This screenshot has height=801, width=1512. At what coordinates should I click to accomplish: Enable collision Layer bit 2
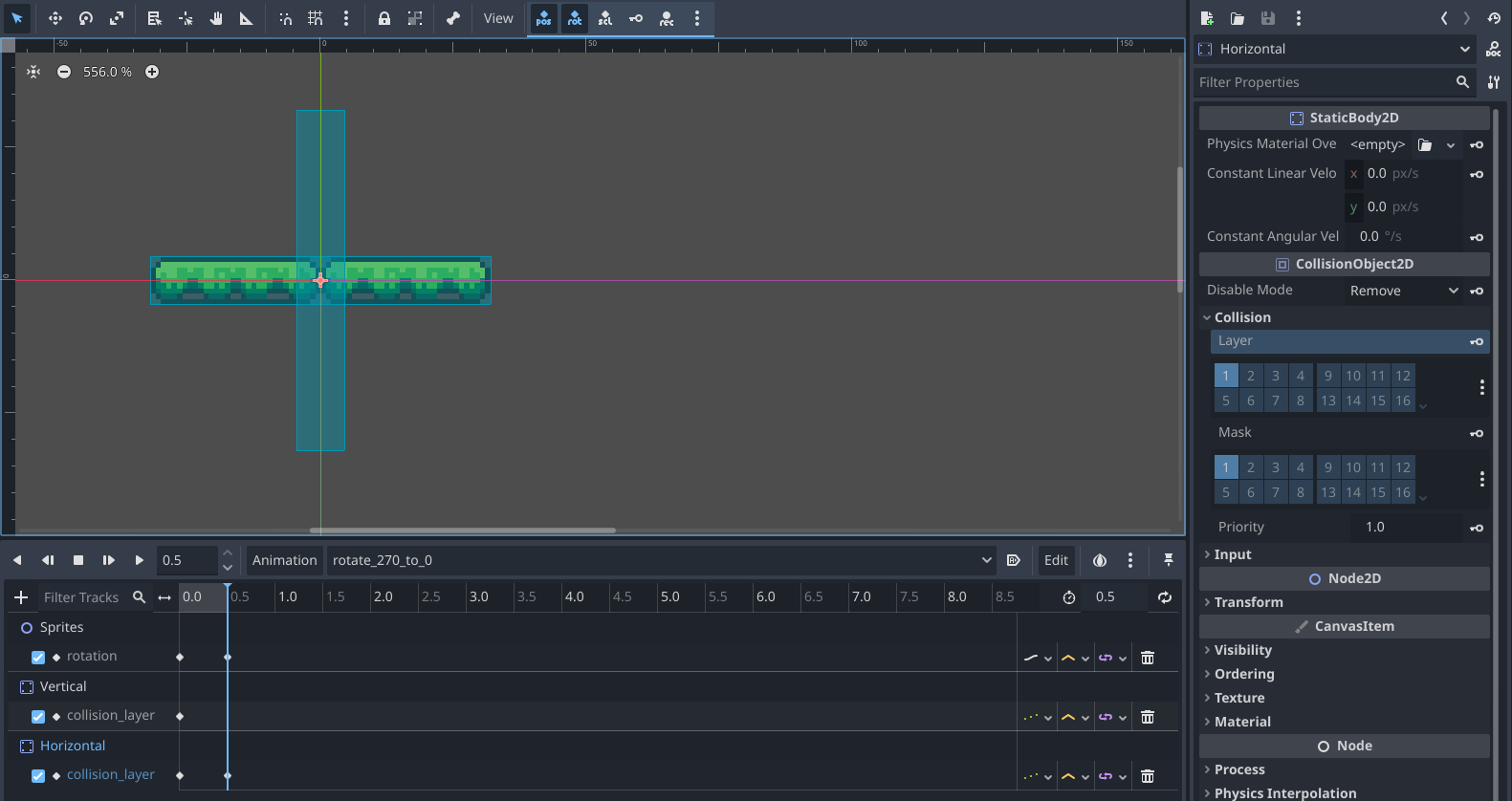(x=1250, y=376)
